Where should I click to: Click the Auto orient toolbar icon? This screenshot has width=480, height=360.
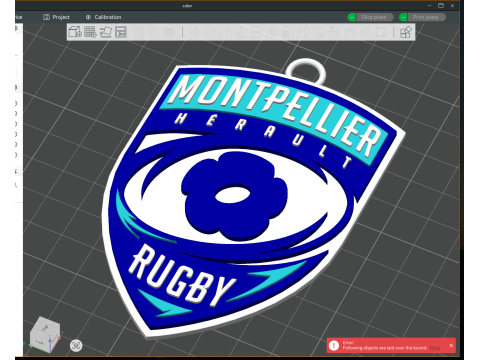tap(106, 32)
